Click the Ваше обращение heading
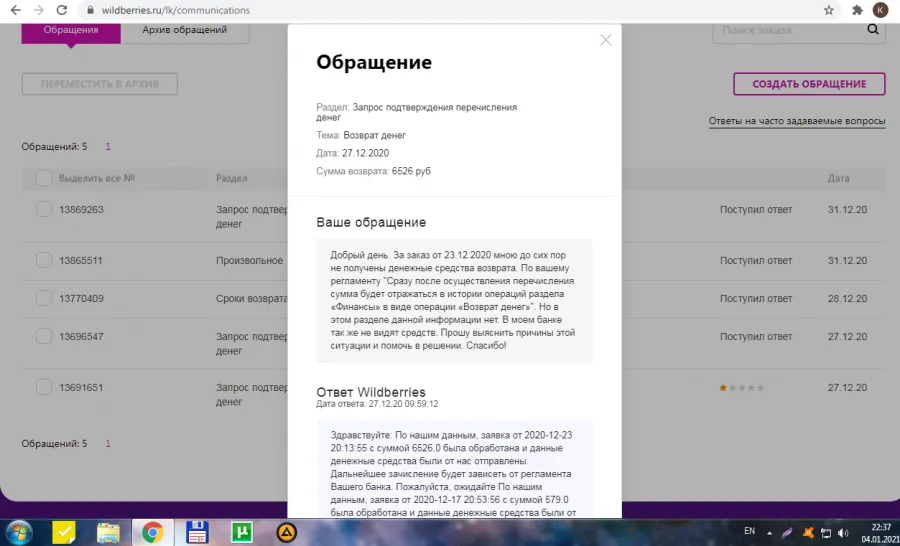 pos(371,222)
